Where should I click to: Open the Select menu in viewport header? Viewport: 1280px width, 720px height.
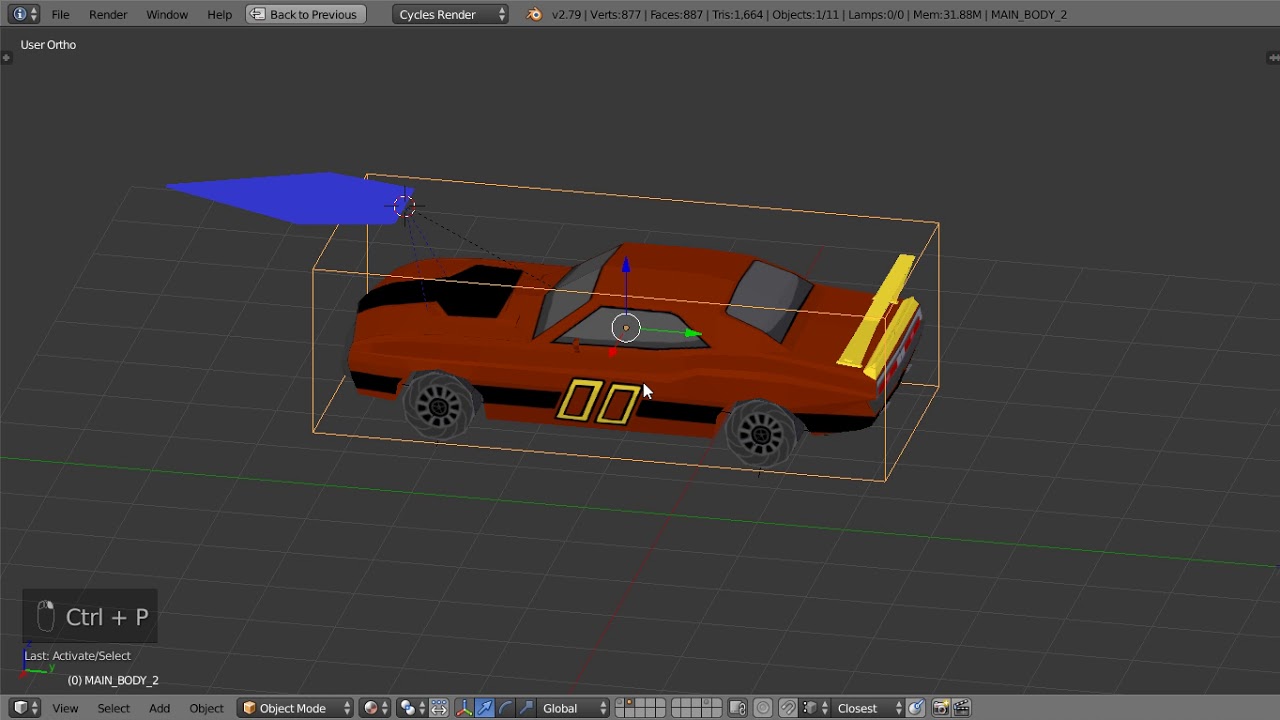(113, 708)
